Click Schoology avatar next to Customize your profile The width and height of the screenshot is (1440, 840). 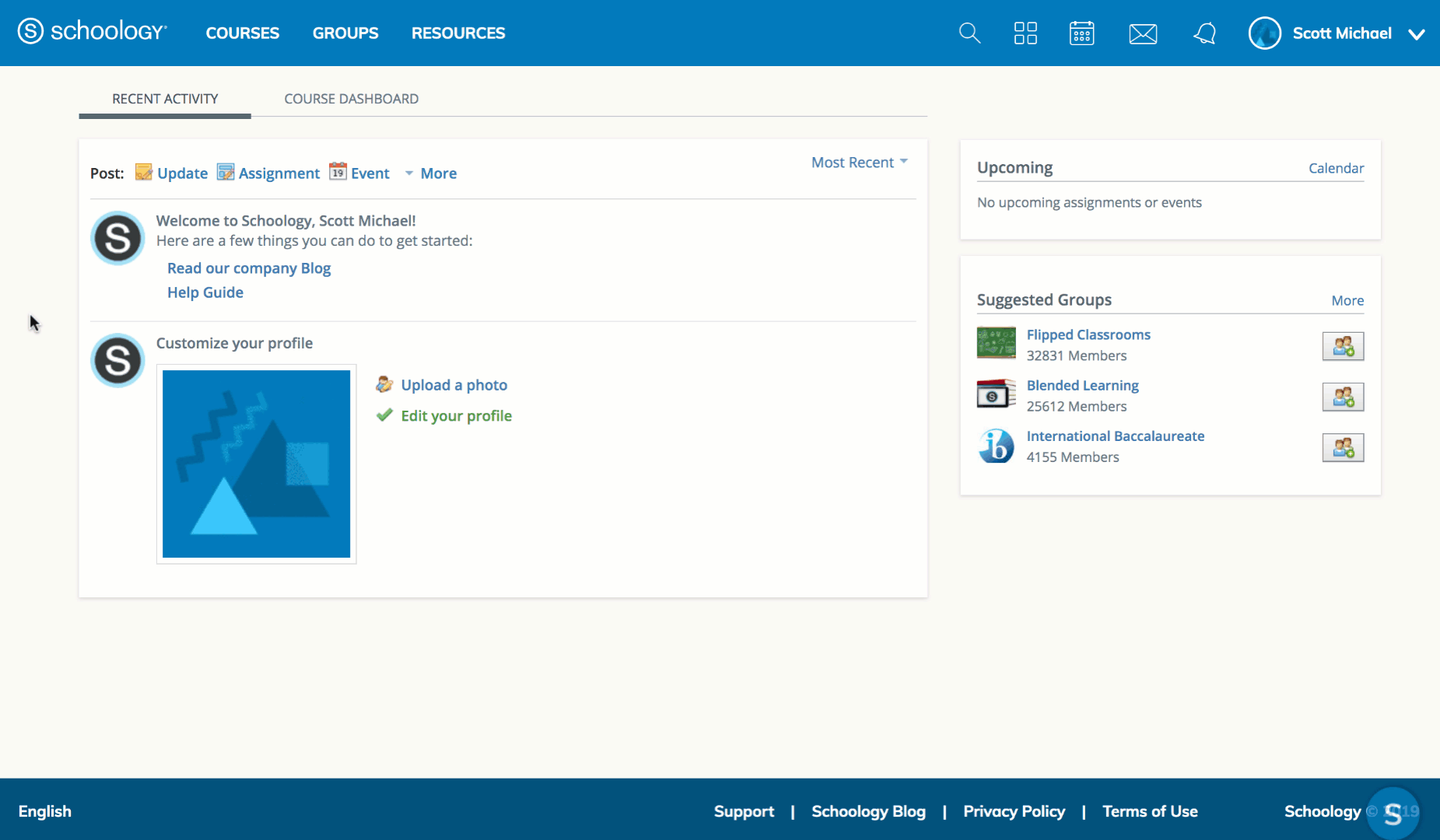tap(117, 360)
